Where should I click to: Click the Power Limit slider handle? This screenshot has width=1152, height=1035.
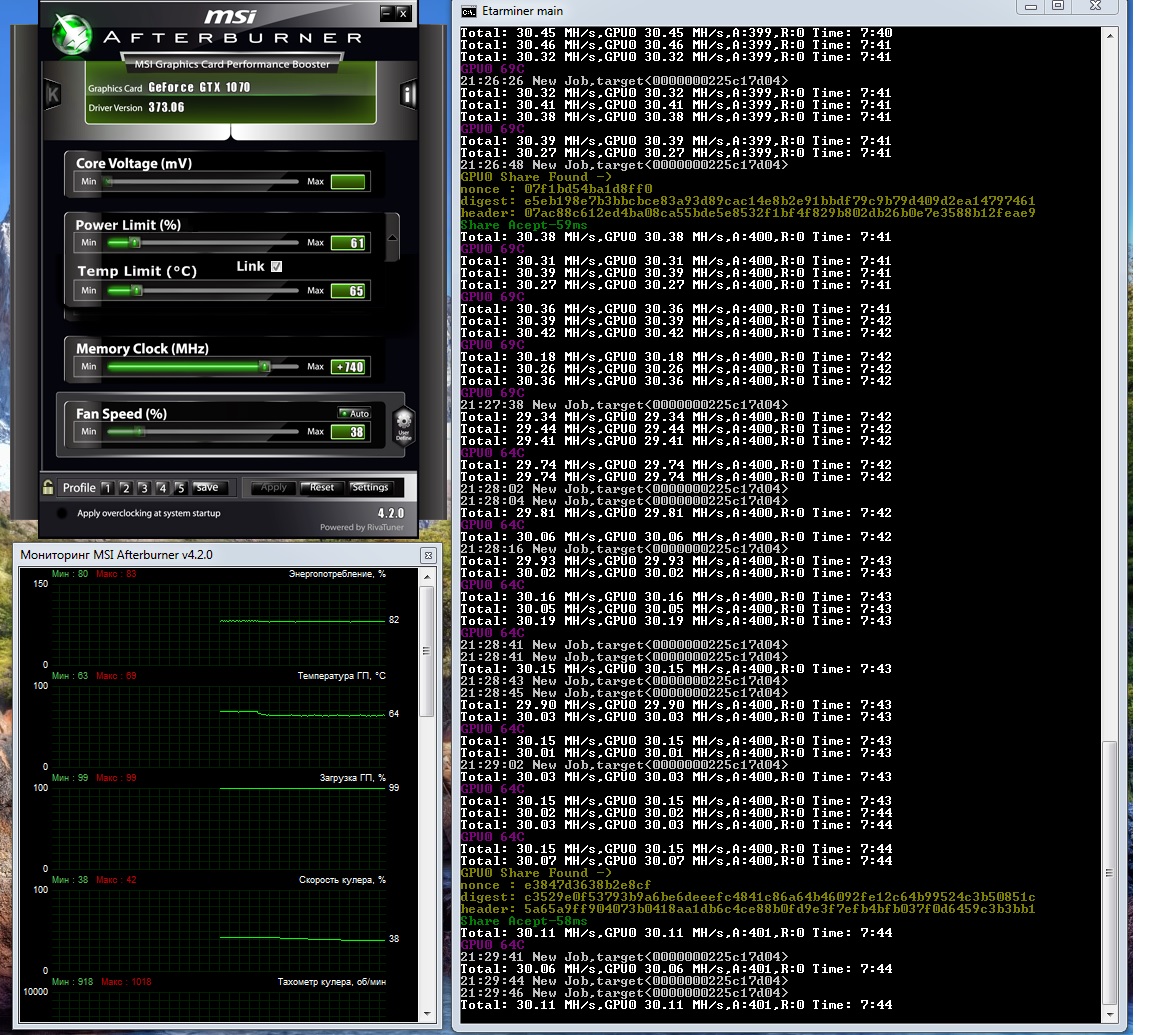(x=135, y=242)
